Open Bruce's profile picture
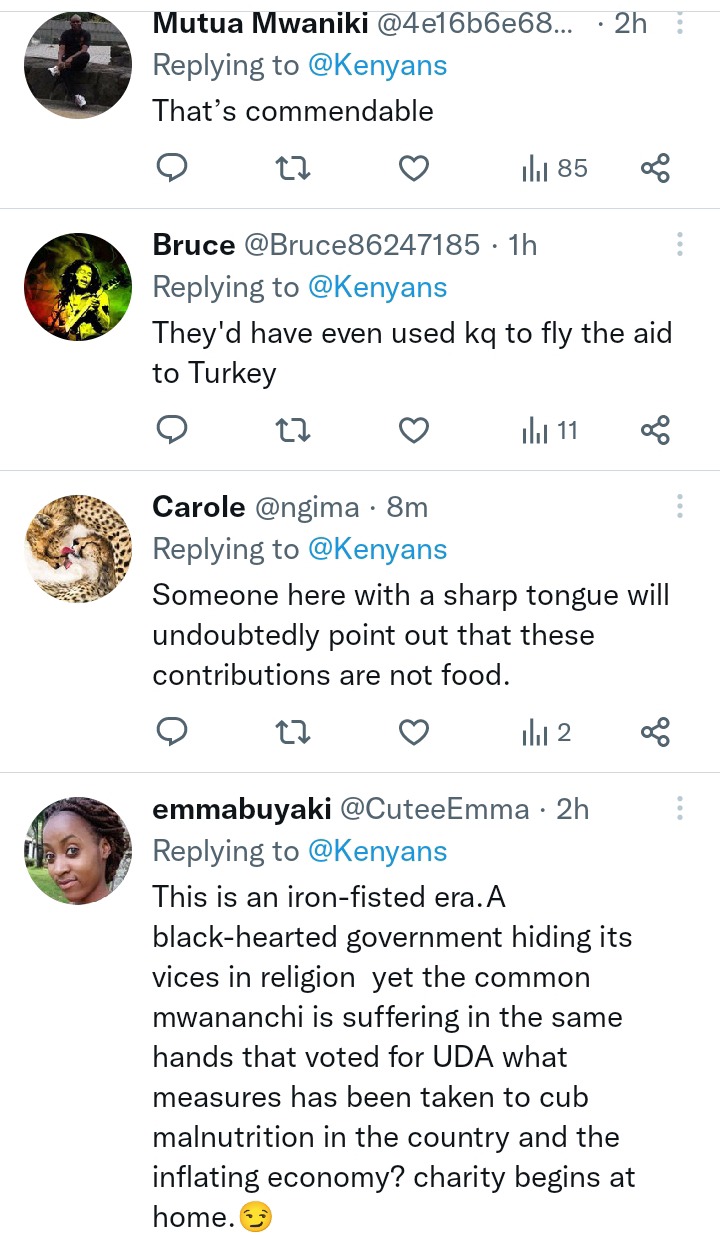The height and width of the screenshot is (1246, 720). (77, 287)
